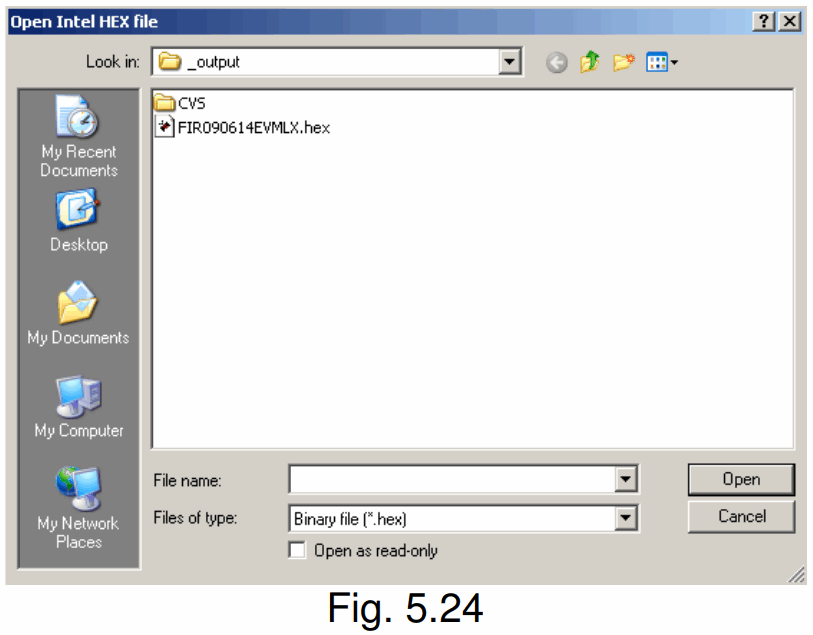Click the CVS folder icon
The image size is (813, 635).
(164, 102)
